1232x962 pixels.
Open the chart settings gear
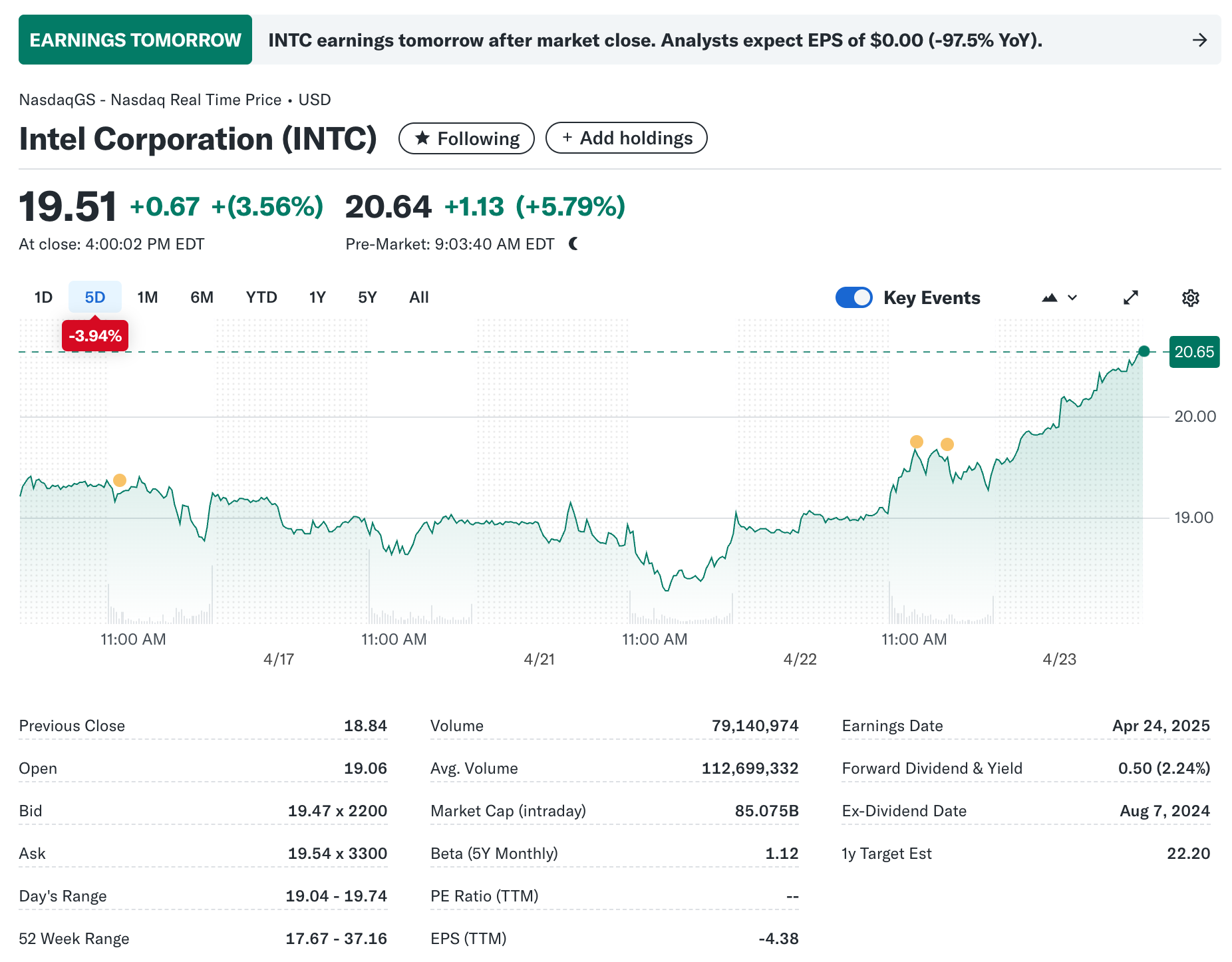1190,297
